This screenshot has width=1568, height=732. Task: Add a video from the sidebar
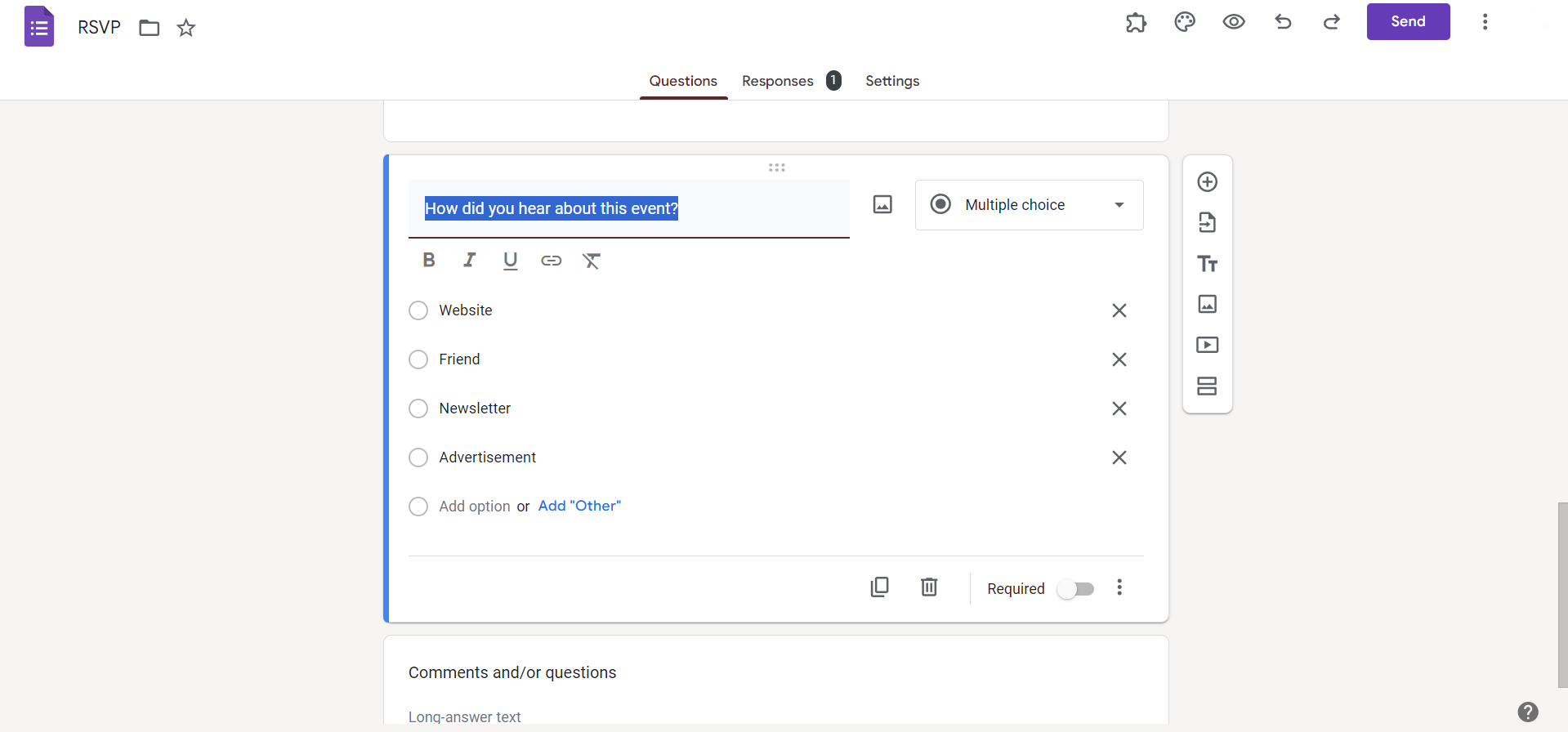[1207, 345]
